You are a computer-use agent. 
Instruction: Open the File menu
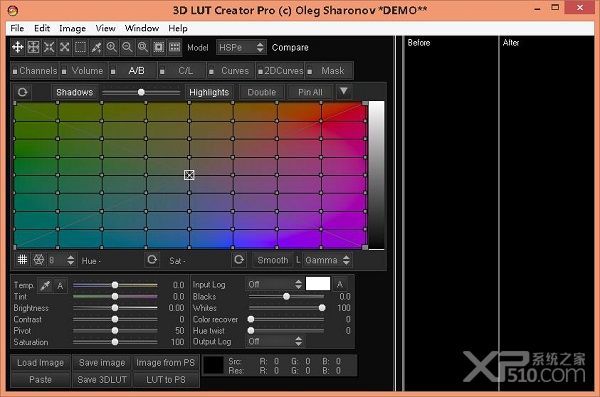[x=17, y=28]
